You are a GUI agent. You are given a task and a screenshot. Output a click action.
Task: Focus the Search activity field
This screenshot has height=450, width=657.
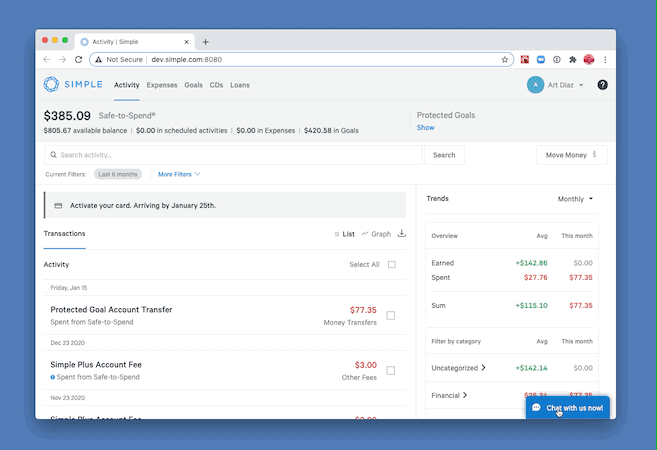(233, 155)
